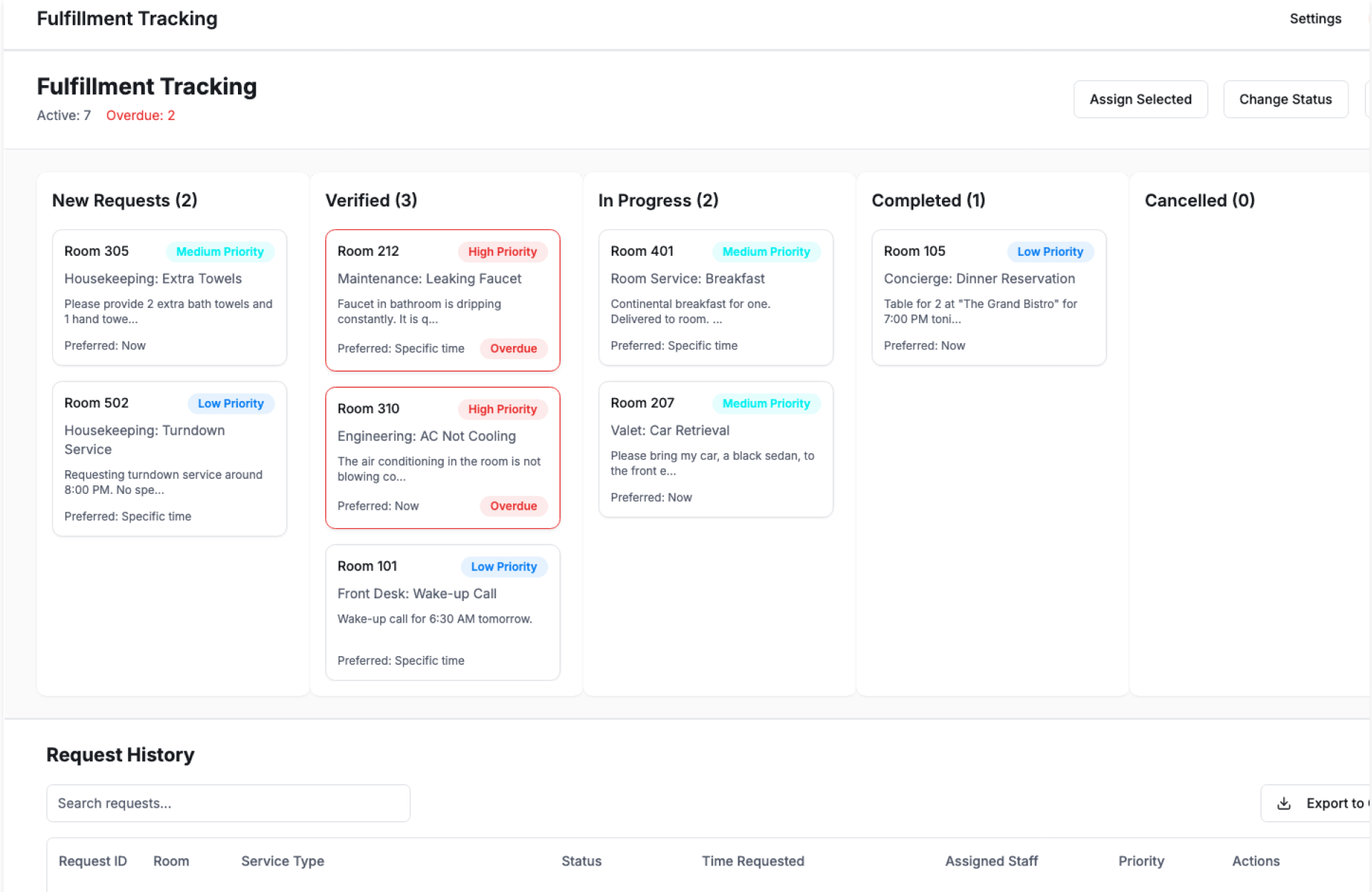Select Room 105 Dinner Reservation card

click(x=988, y=297)
